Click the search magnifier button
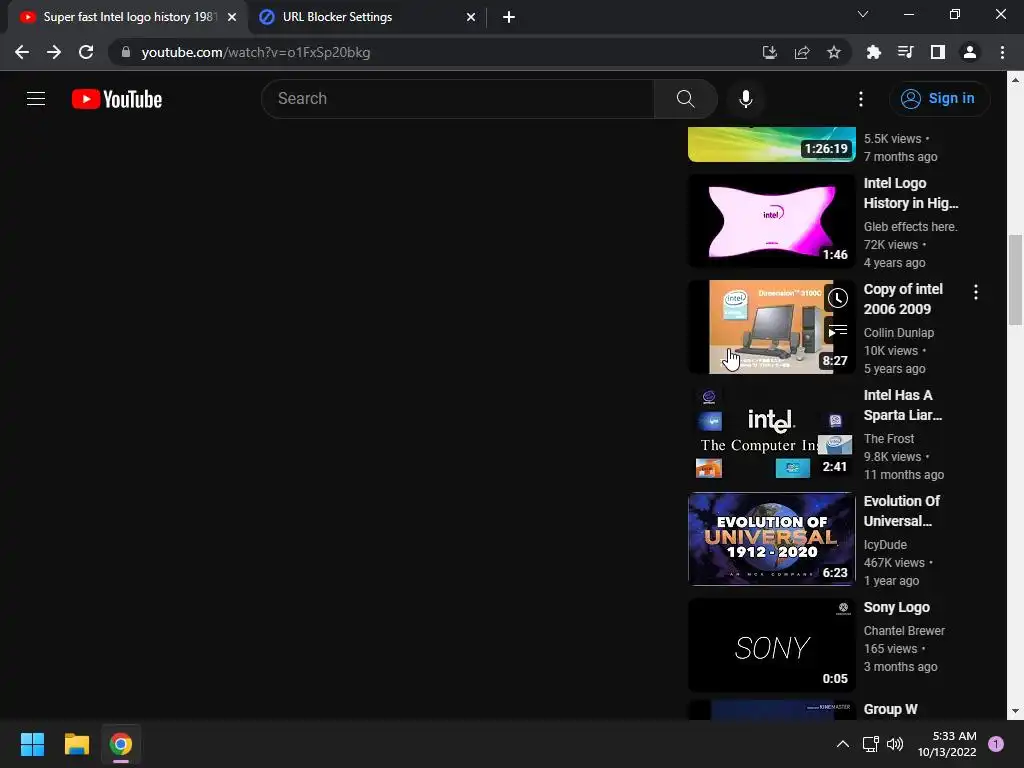This screenshot has width=1024, height=768. tap(686, 99)
